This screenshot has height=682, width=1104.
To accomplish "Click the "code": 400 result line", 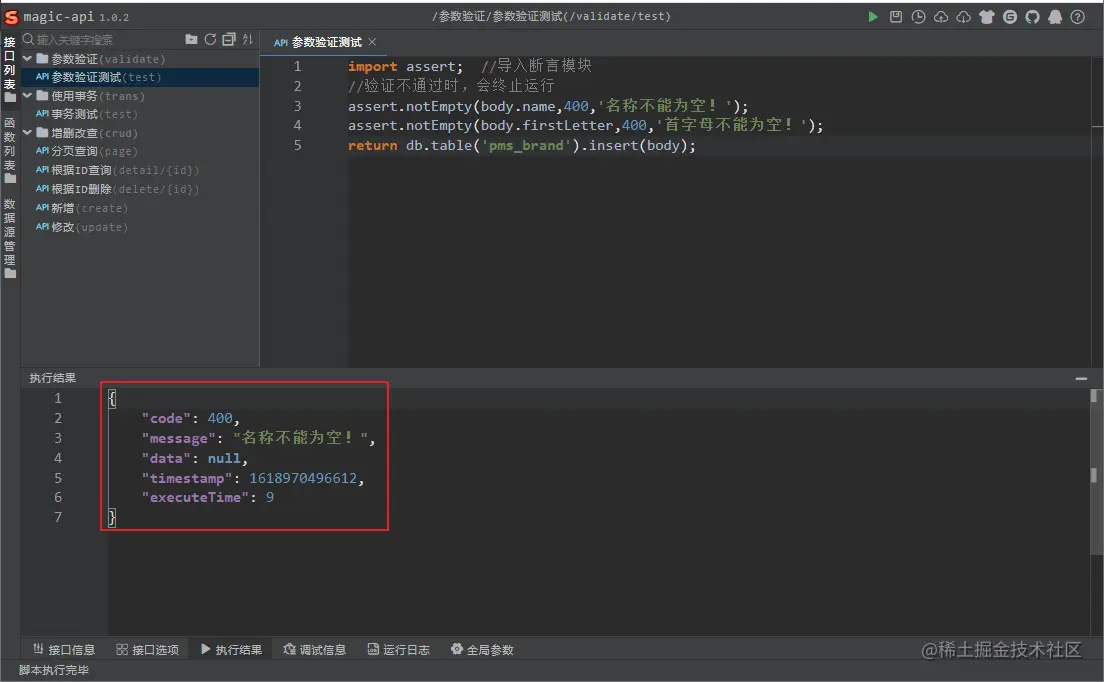I will (190, 418).
